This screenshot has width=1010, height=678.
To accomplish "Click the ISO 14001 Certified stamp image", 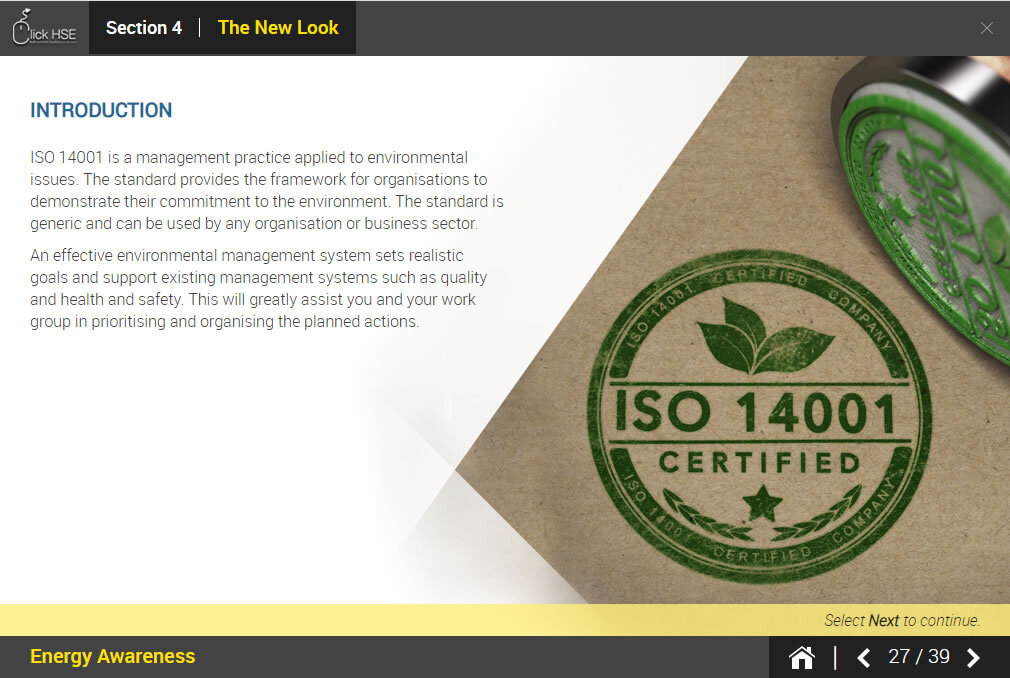I will pos(759,415).
